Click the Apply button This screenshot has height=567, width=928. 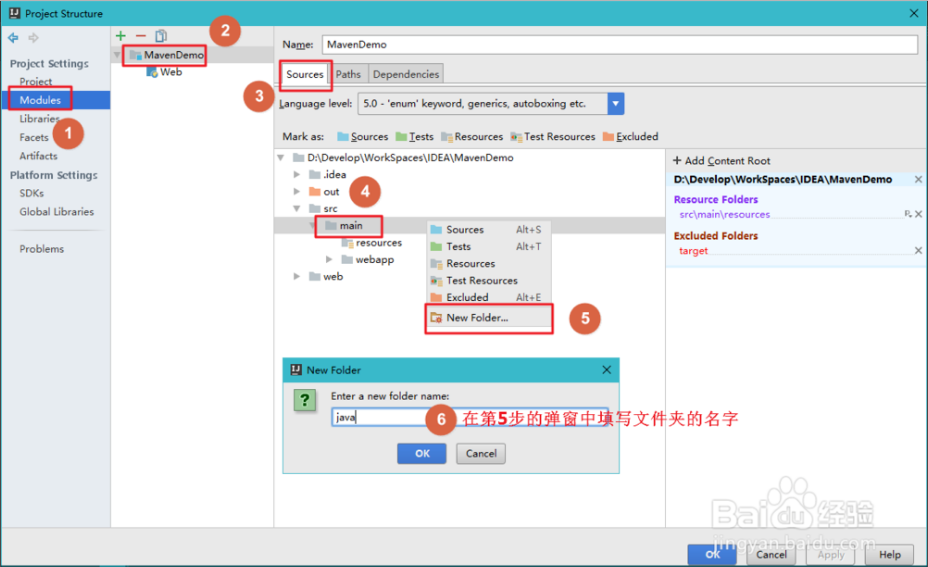click(x=830, y=554)
